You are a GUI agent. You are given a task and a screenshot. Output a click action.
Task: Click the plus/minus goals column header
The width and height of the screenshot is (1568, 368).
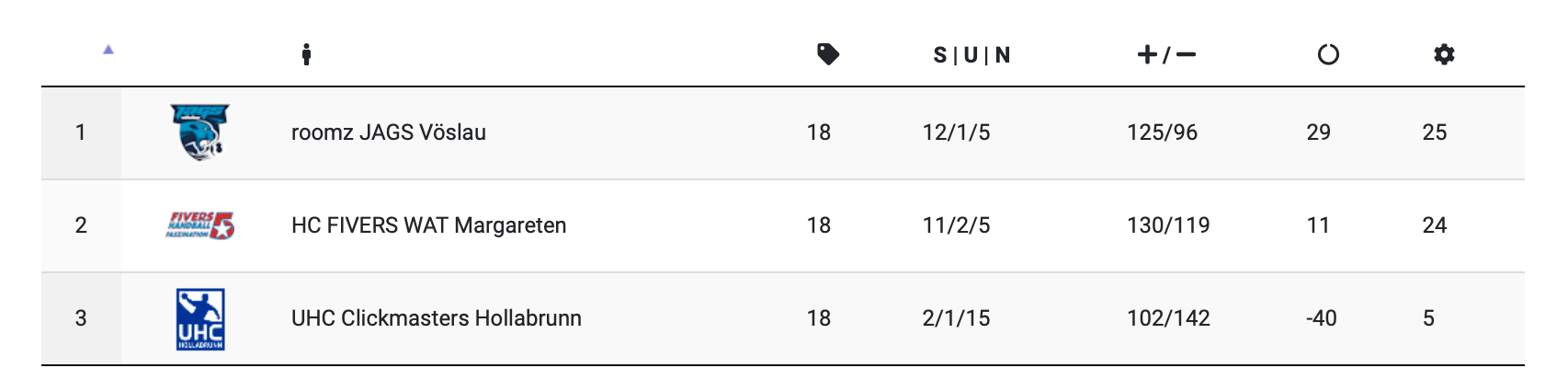coord(1166,55)
